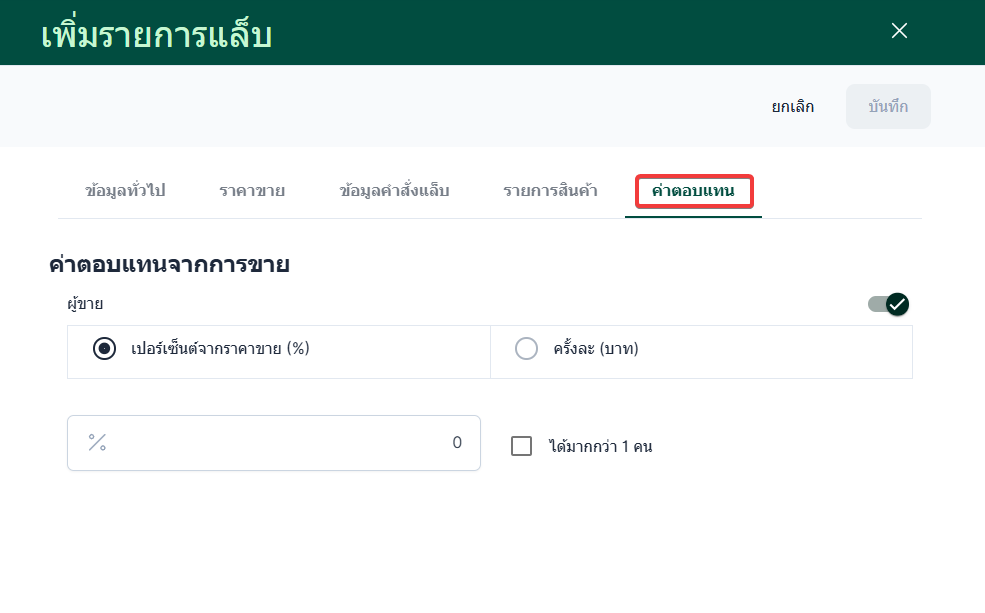
Task: Click the ค่าตอบแทน tab
Action: 693,190
